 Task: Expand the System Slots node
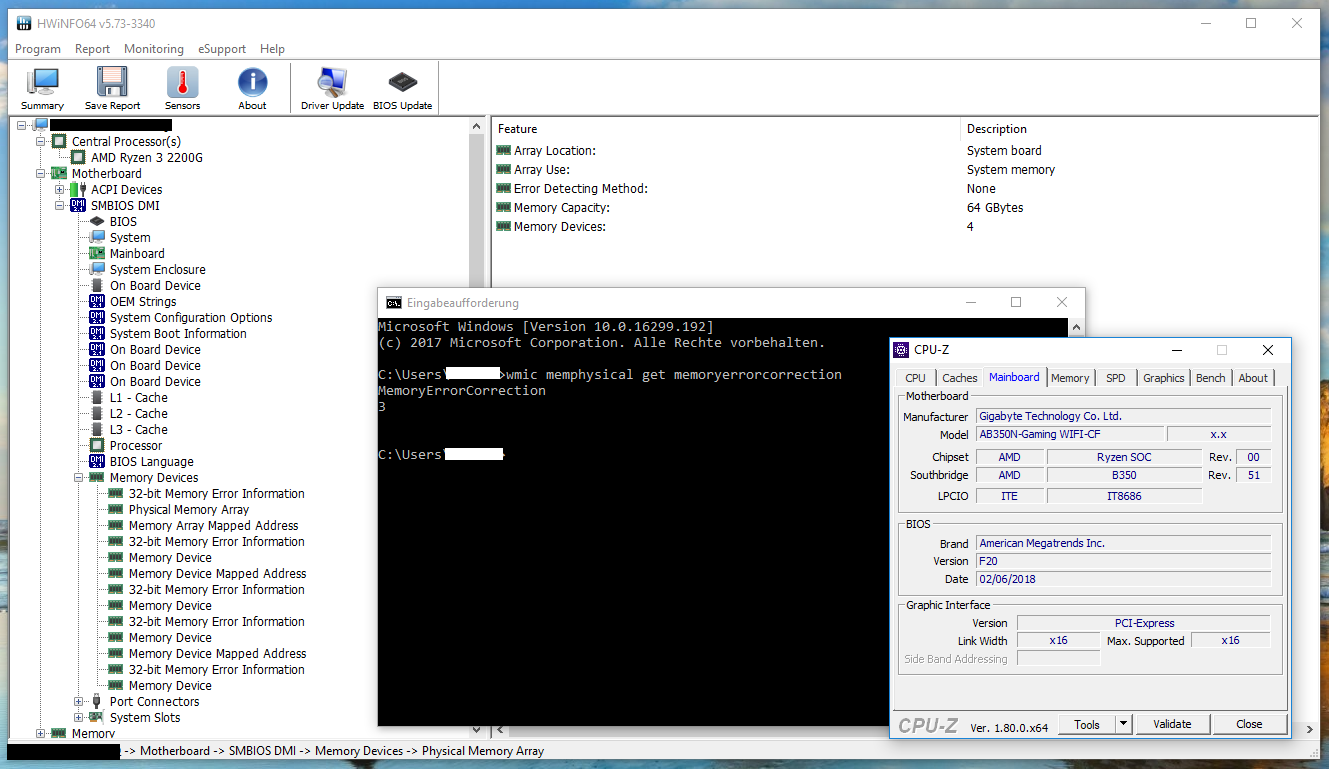pyautogui.click(x=79, y=718)
